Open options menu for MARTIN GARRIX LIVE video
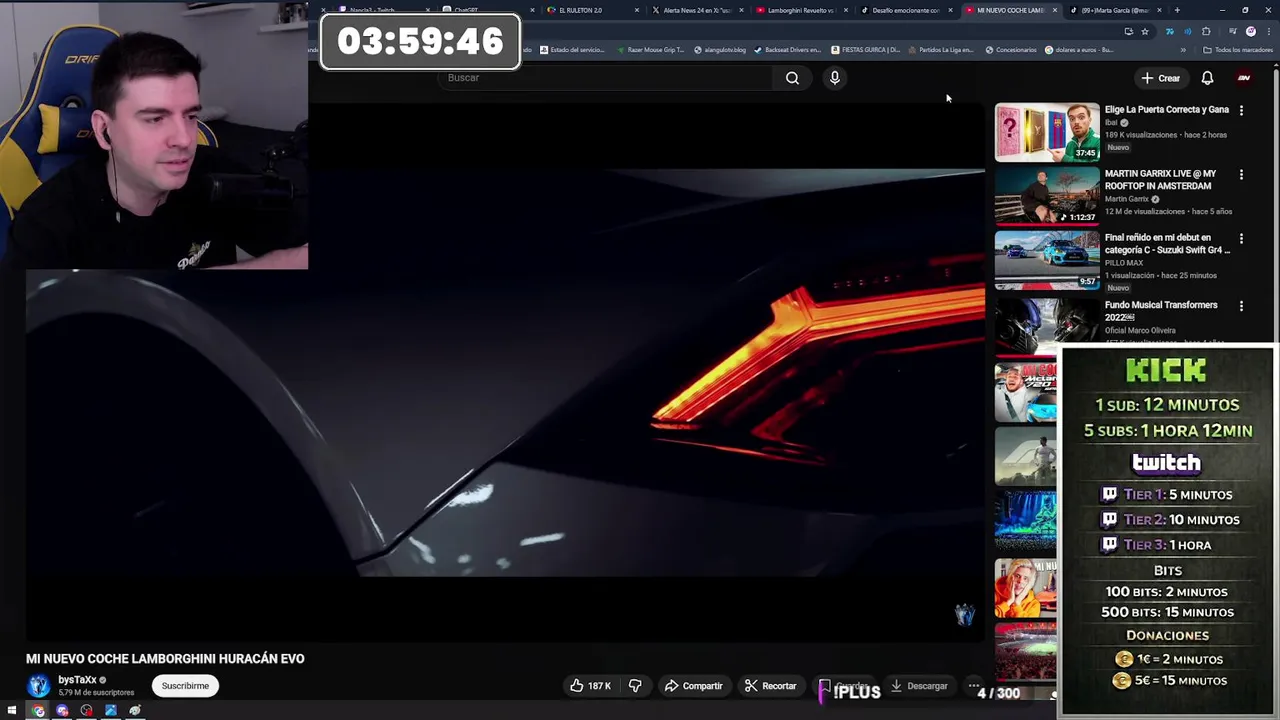1280x720 pixels. pos(1241,174)
